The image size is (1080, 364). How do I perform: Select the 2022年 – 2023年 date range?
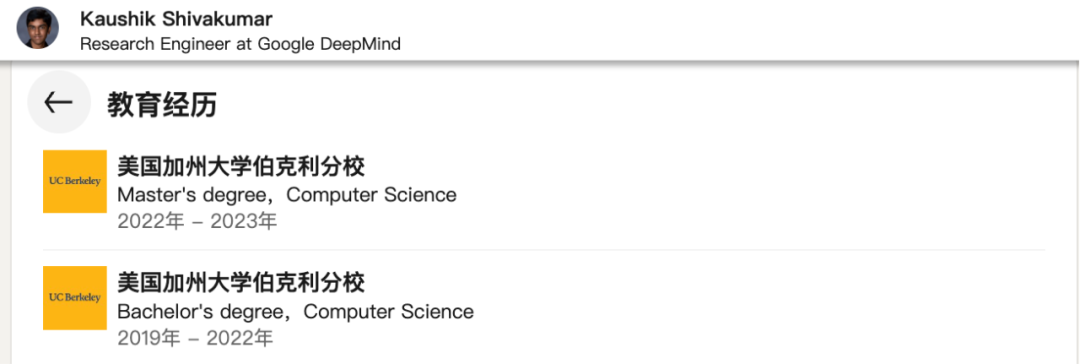197,222
